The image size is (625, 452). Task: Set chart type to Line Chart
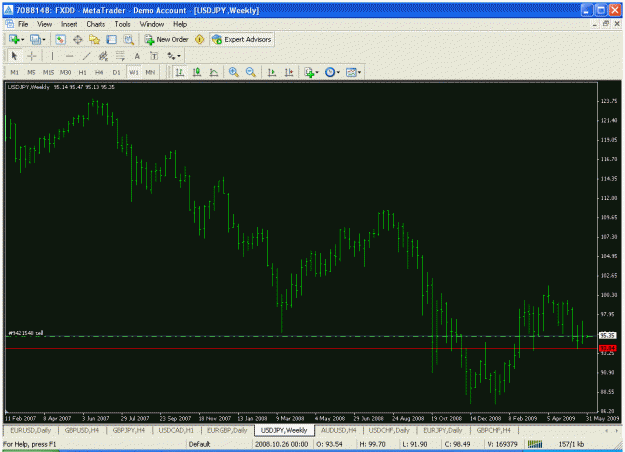click(214, 72)
